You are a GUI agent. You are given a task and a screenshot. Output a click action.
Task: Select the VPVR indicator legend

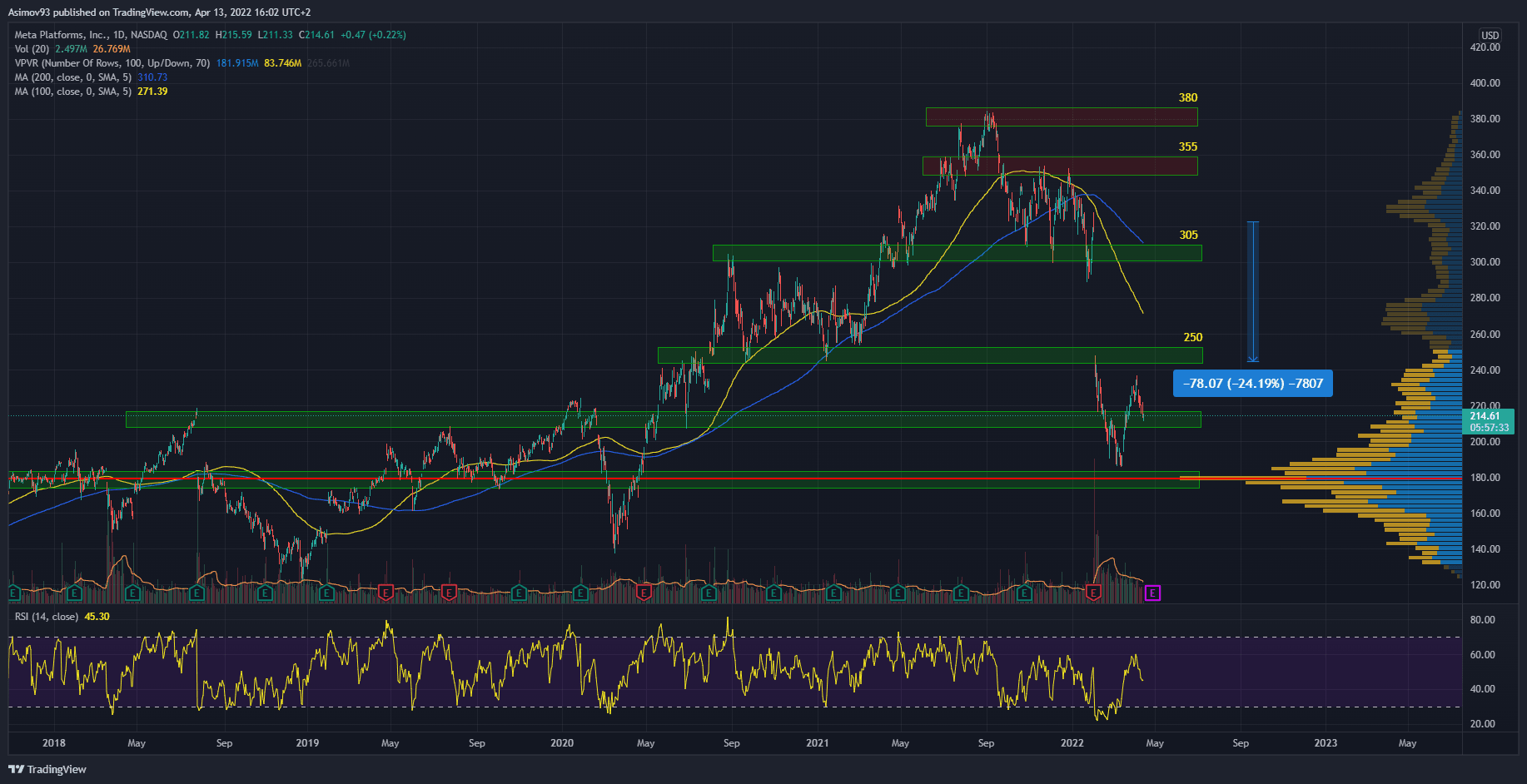point(112,63)
